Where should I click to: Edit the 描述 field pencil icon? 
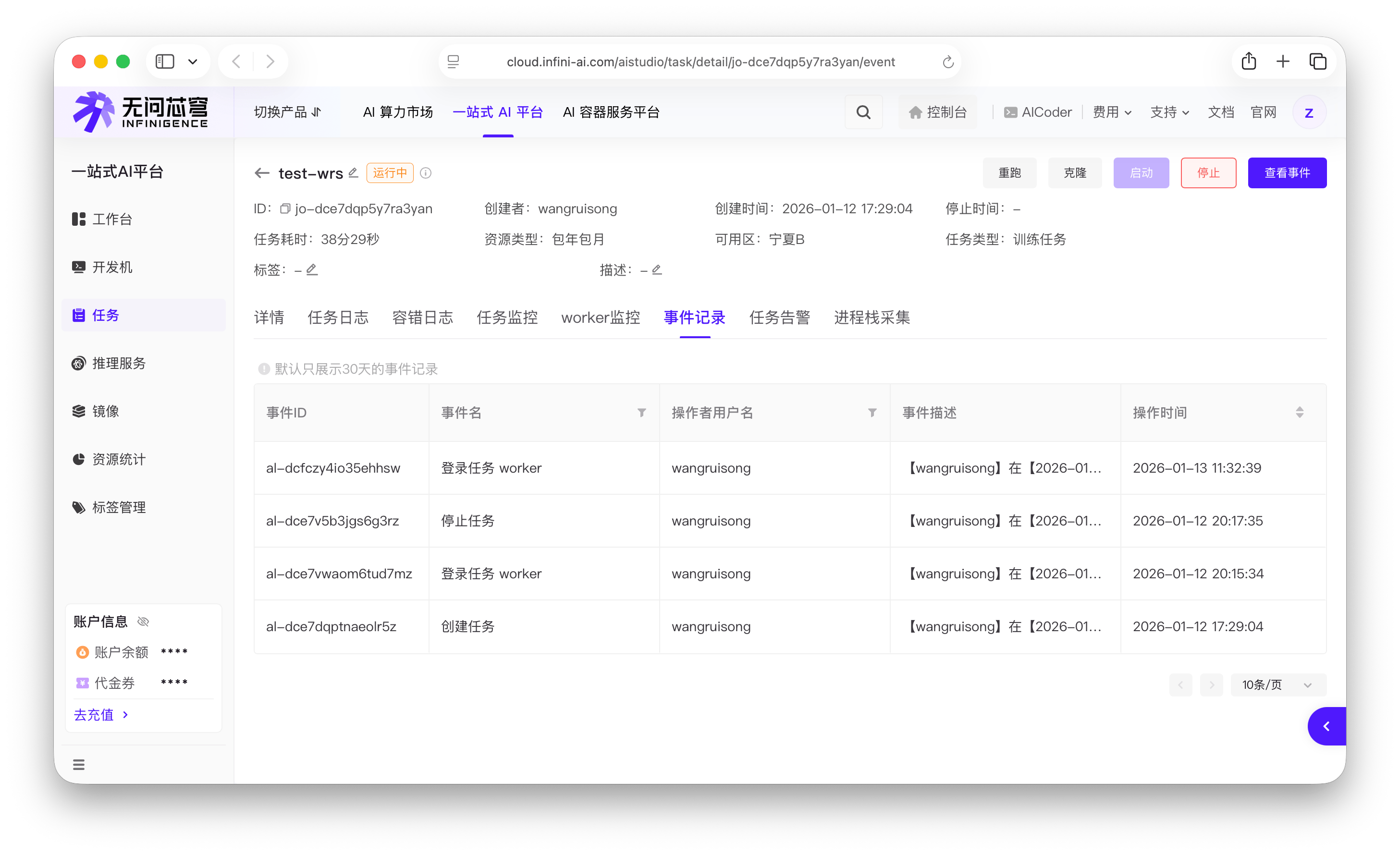[657, 269]
